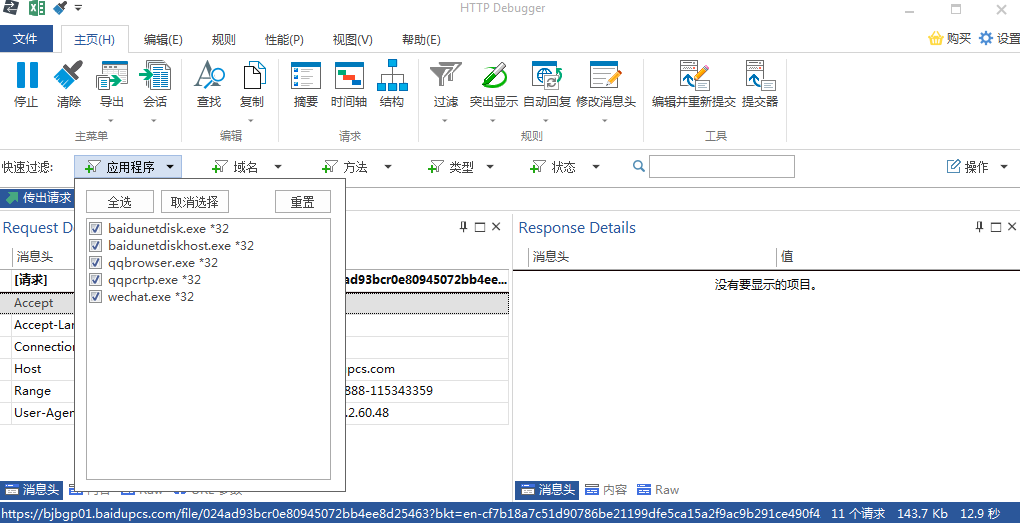Image resolution: width=1020 pixels, height=523 pixels.
Task: Select Response Content (内容) bottom tab
Action: [x=606, y=490]
